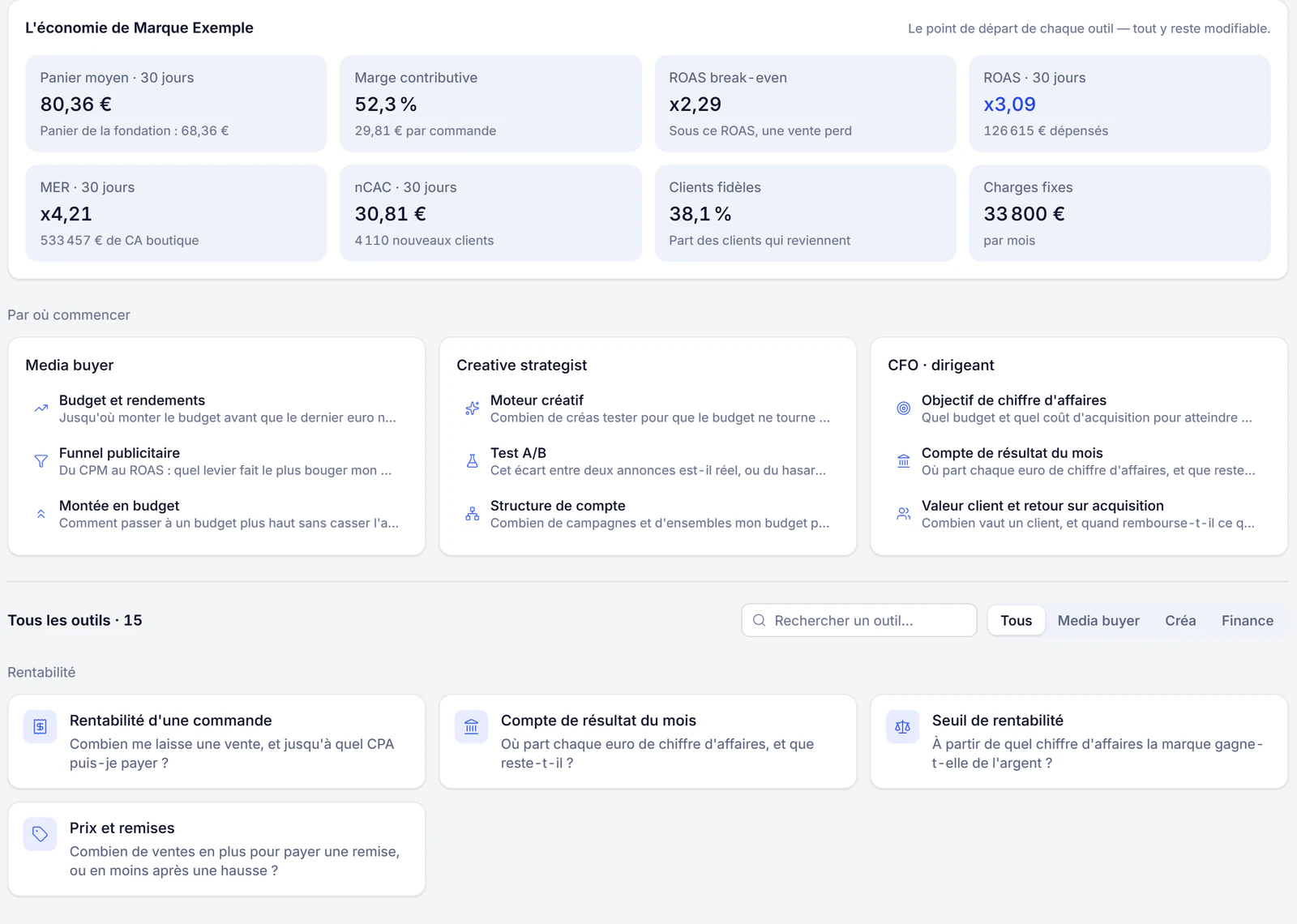Click the tag icon on Prix et remises card
This screenshot has width=1297, height=924.
pos(40,834)
